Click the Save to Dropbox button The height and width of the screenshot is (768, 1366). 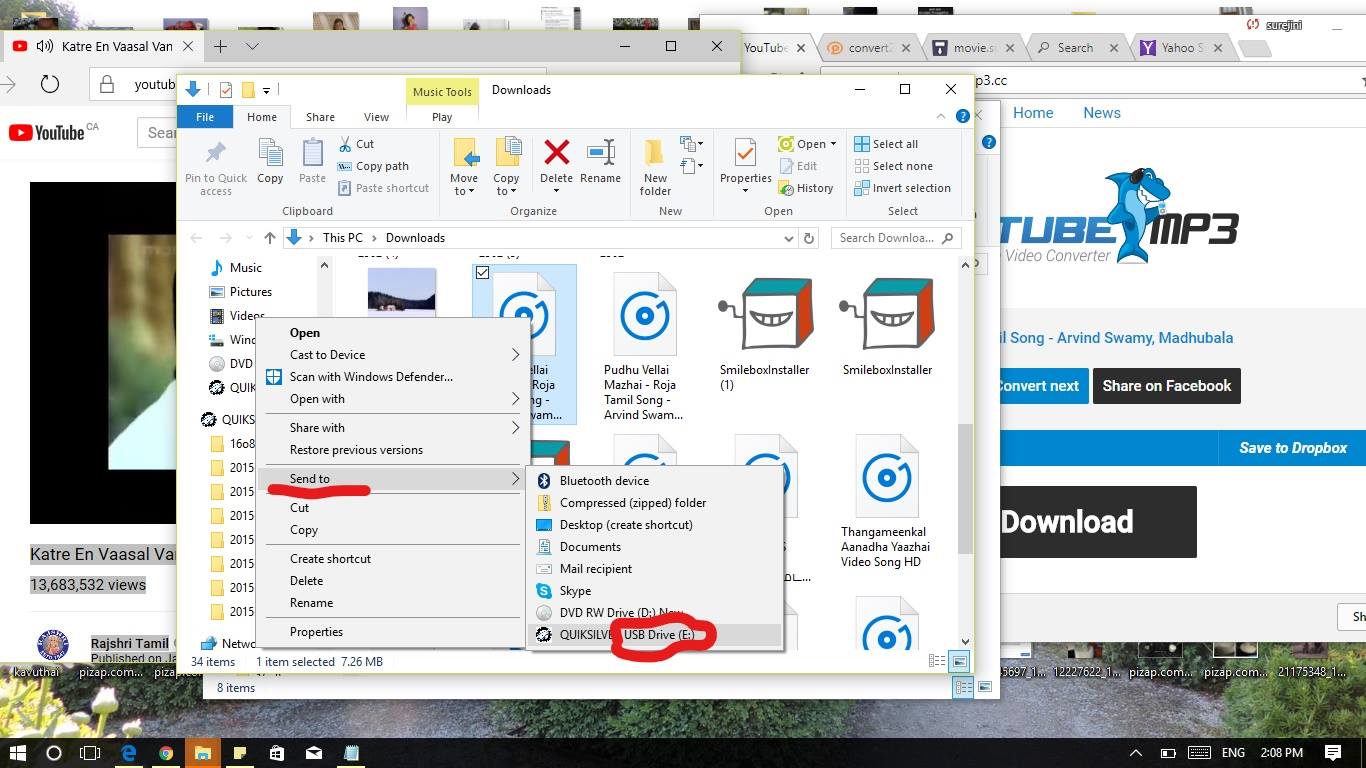tap(1292, 447)
